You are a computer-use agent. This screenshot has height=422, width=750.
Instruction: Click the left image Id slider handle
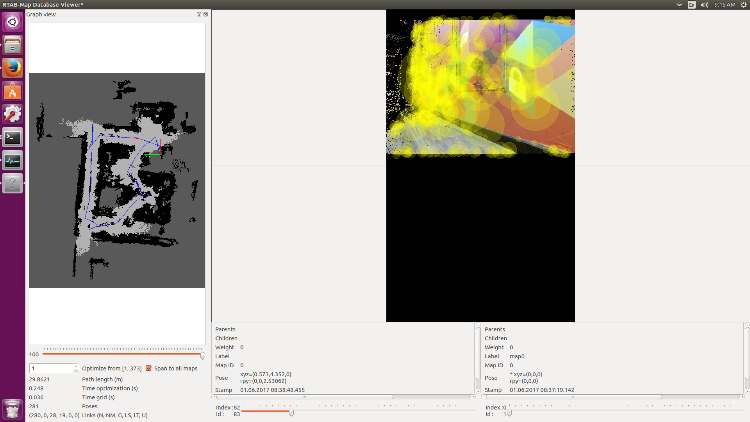(x=291, y=411)
